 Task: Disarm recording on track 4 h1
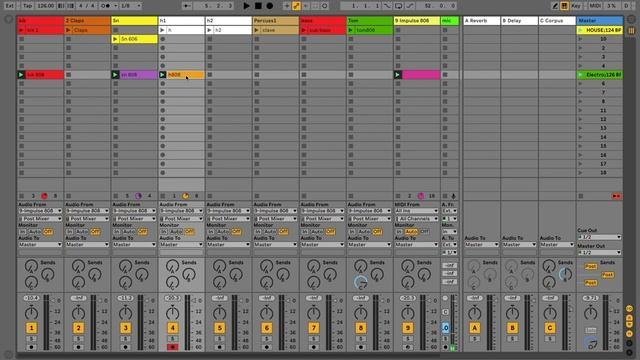click(173, 347)
